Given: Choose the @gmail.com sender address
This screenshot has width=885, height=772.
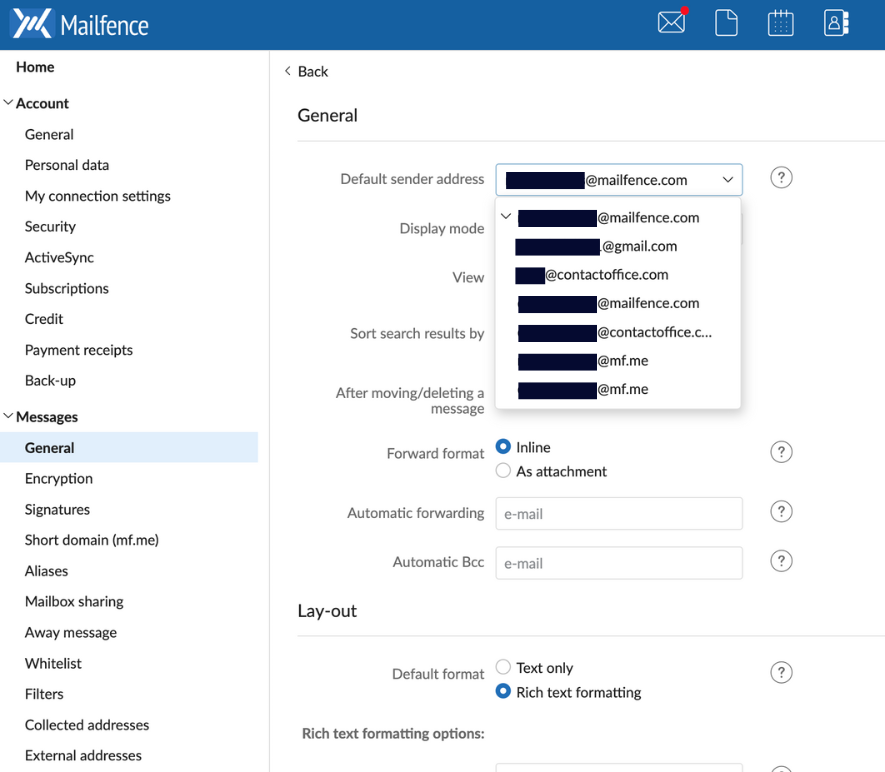Looking at the screenshot, I should coord(618,246).
